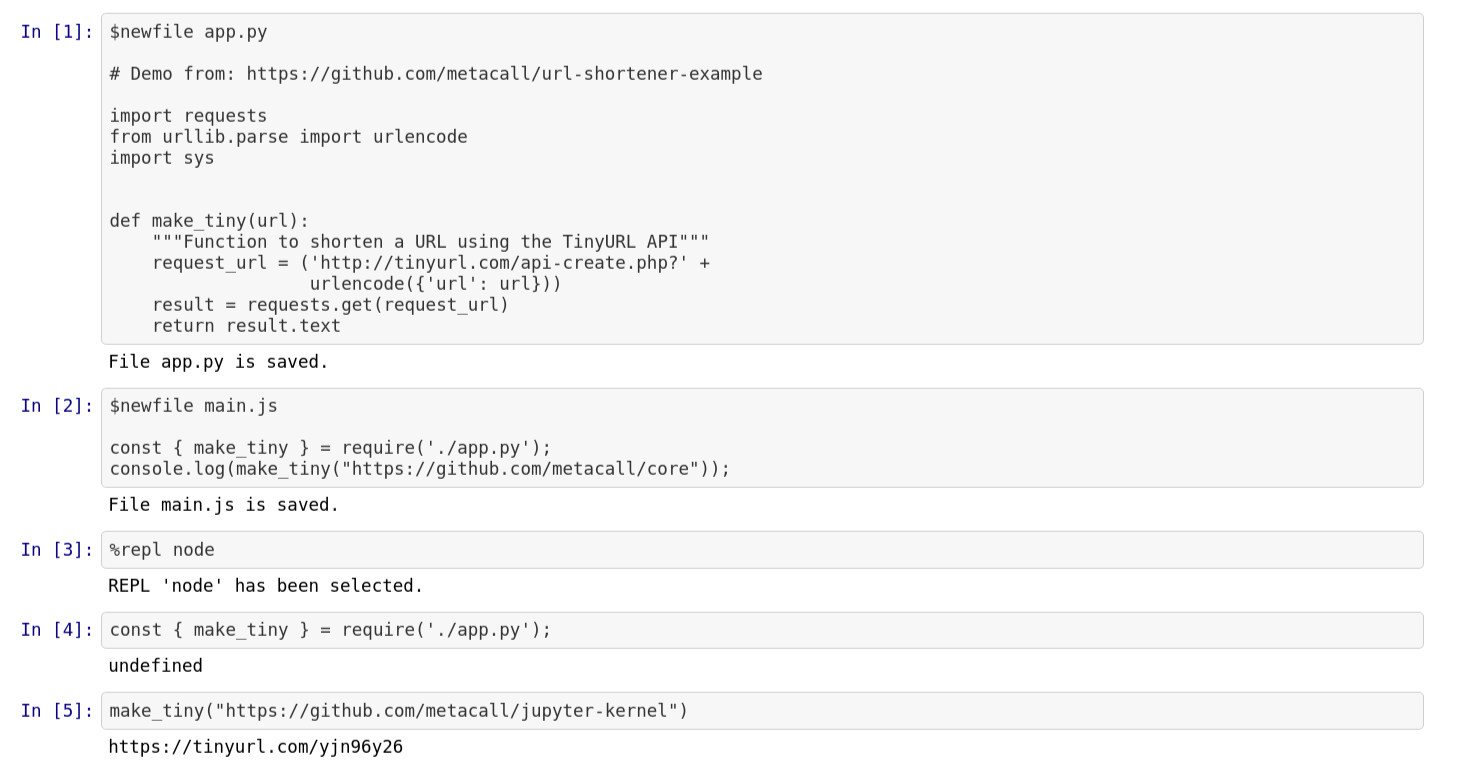Place cursor on 'def make_tiny(url):' line
Screen dimensions: 1457x773
coord(210,221)
